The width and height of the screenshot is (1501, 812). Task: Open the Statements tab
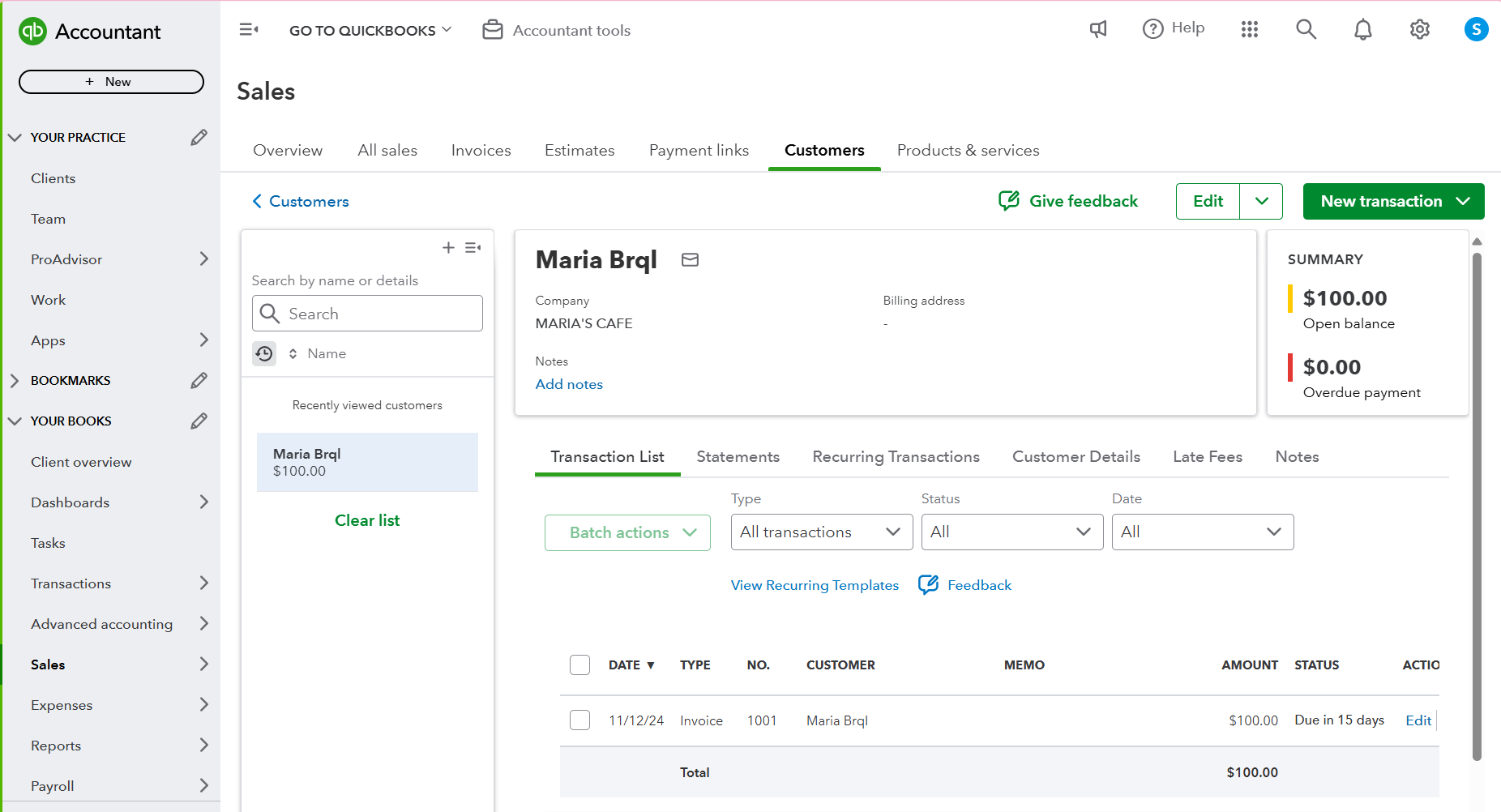pos(738,456)
